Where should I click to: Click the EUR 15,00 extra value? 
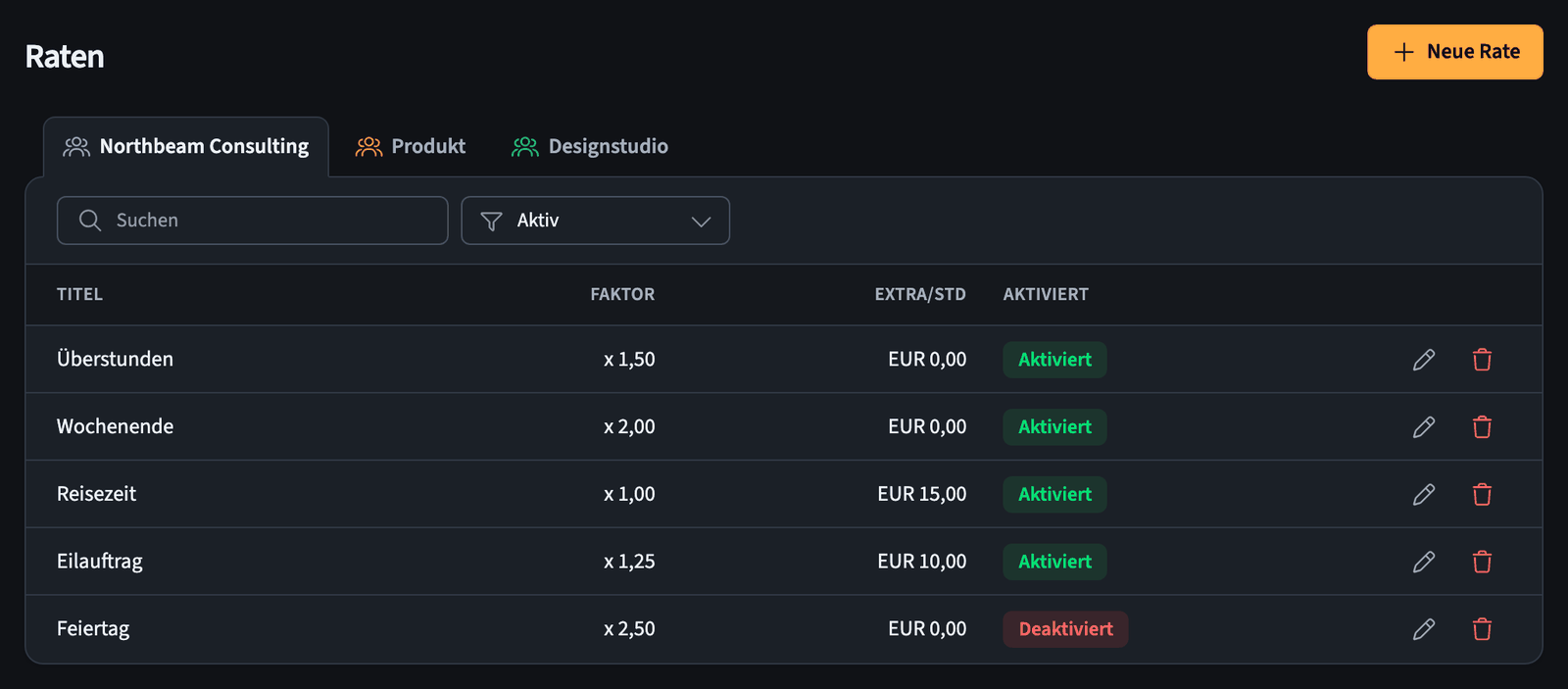pos(922,495)
